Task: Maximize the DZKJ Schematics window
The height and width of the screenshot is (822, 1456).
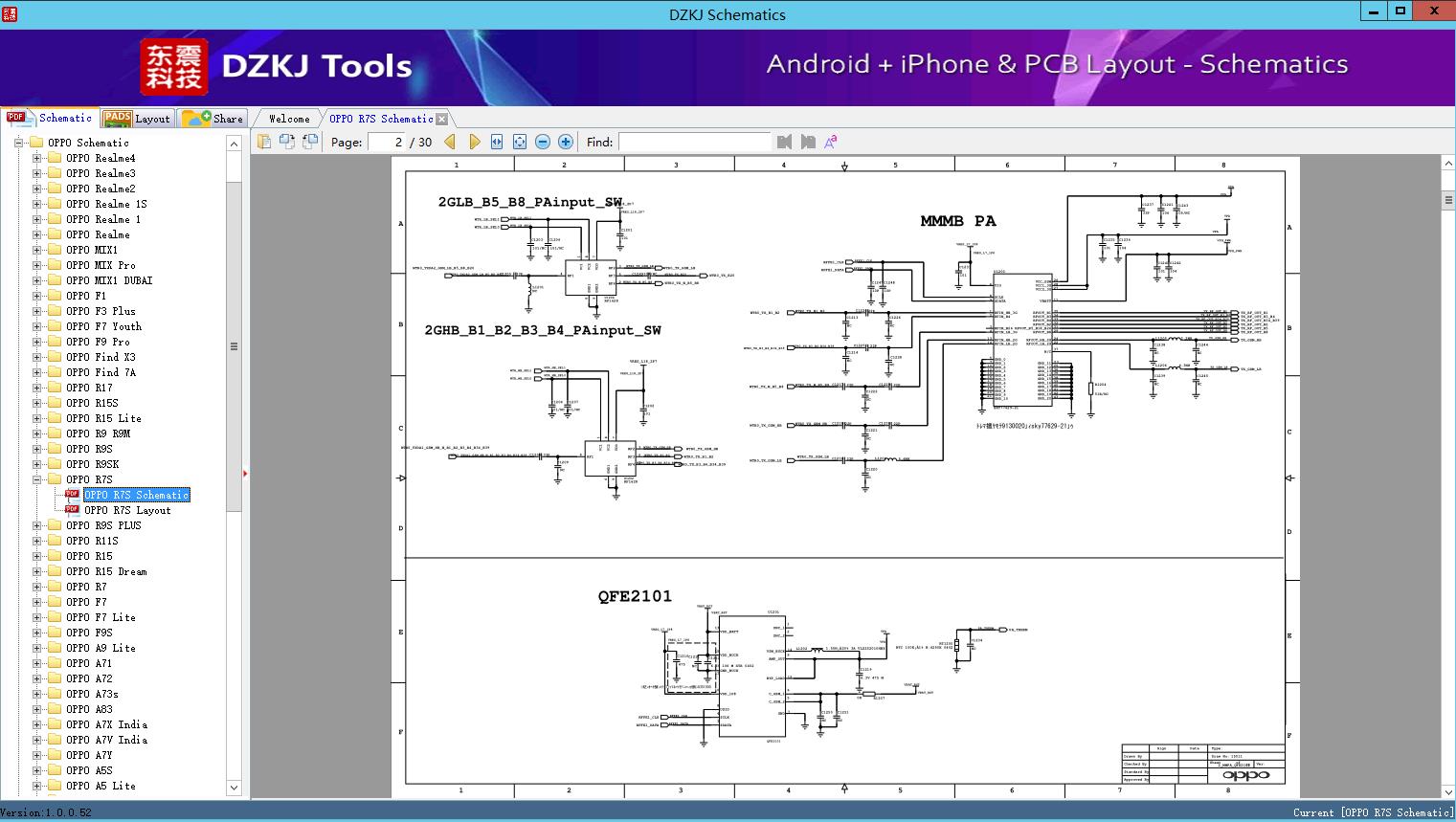Action: 1400,11
